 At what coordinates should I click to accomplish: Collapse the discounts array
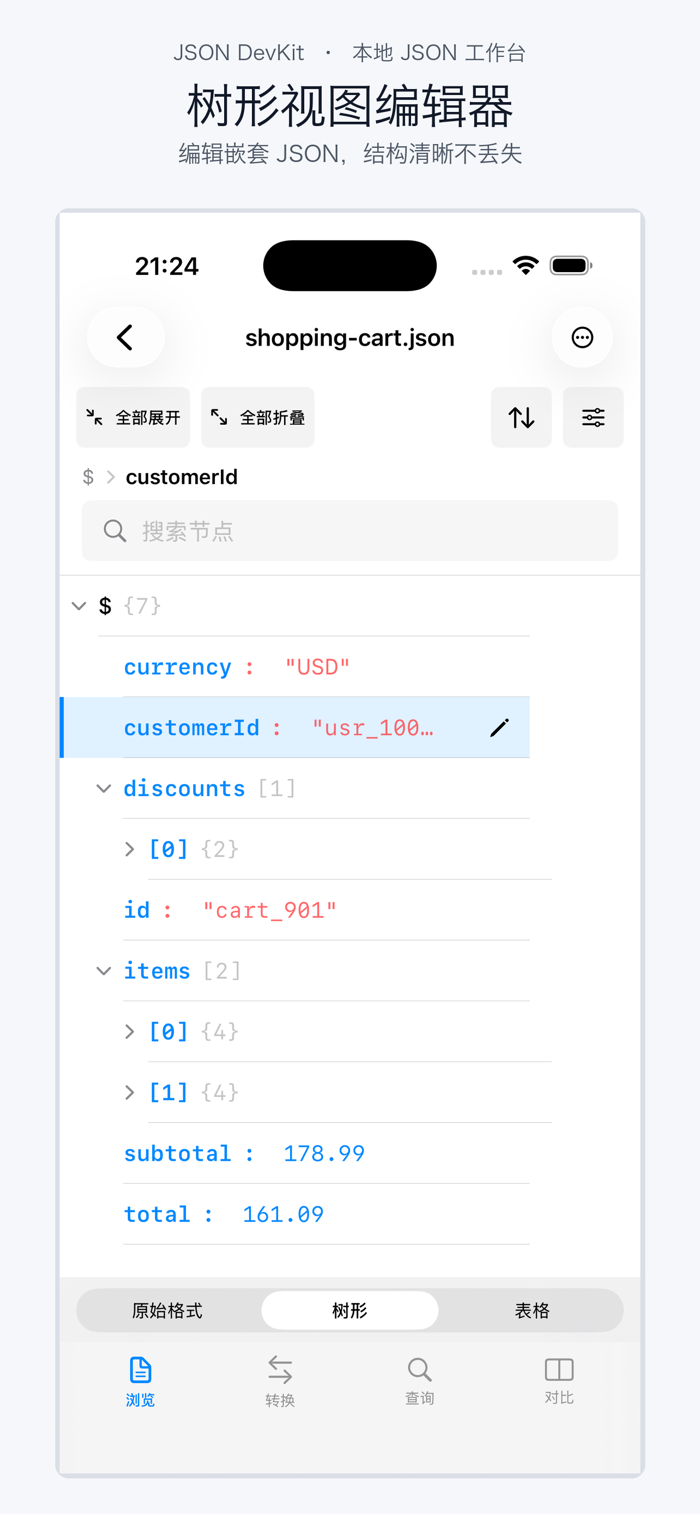click(x=103, y=789)
